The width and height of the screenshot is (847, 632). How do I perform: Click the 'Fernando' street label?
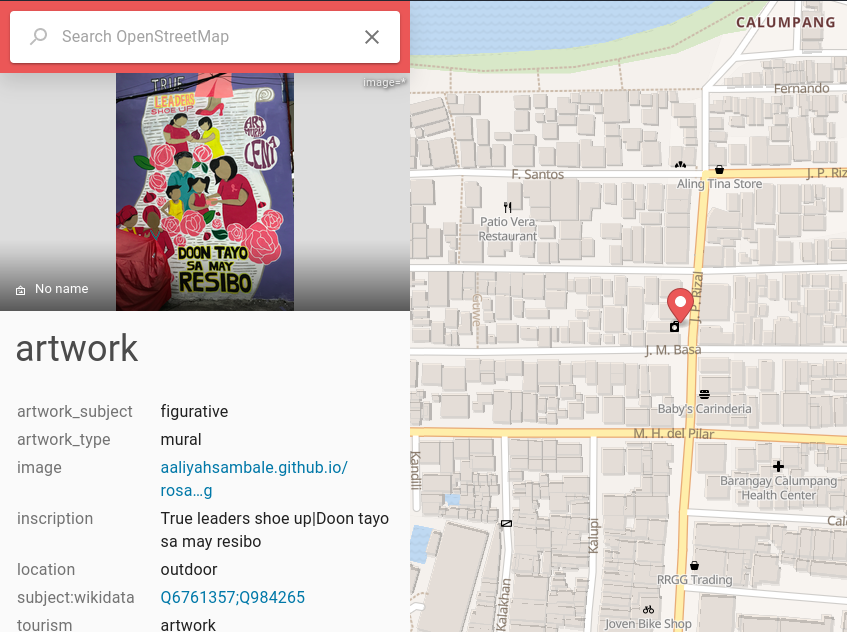(802, 88)
